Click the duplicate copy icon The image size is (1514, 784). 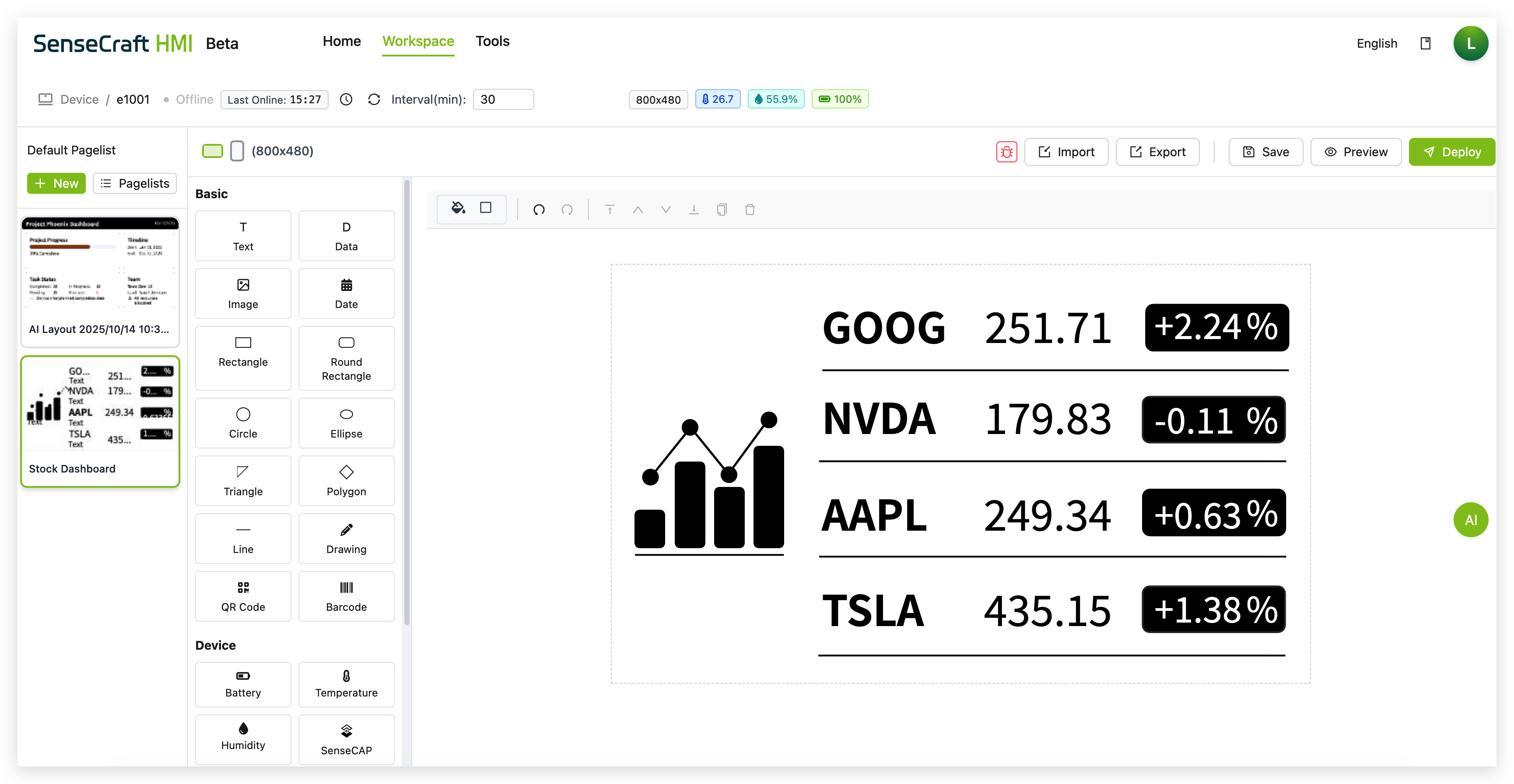[722, 210]
